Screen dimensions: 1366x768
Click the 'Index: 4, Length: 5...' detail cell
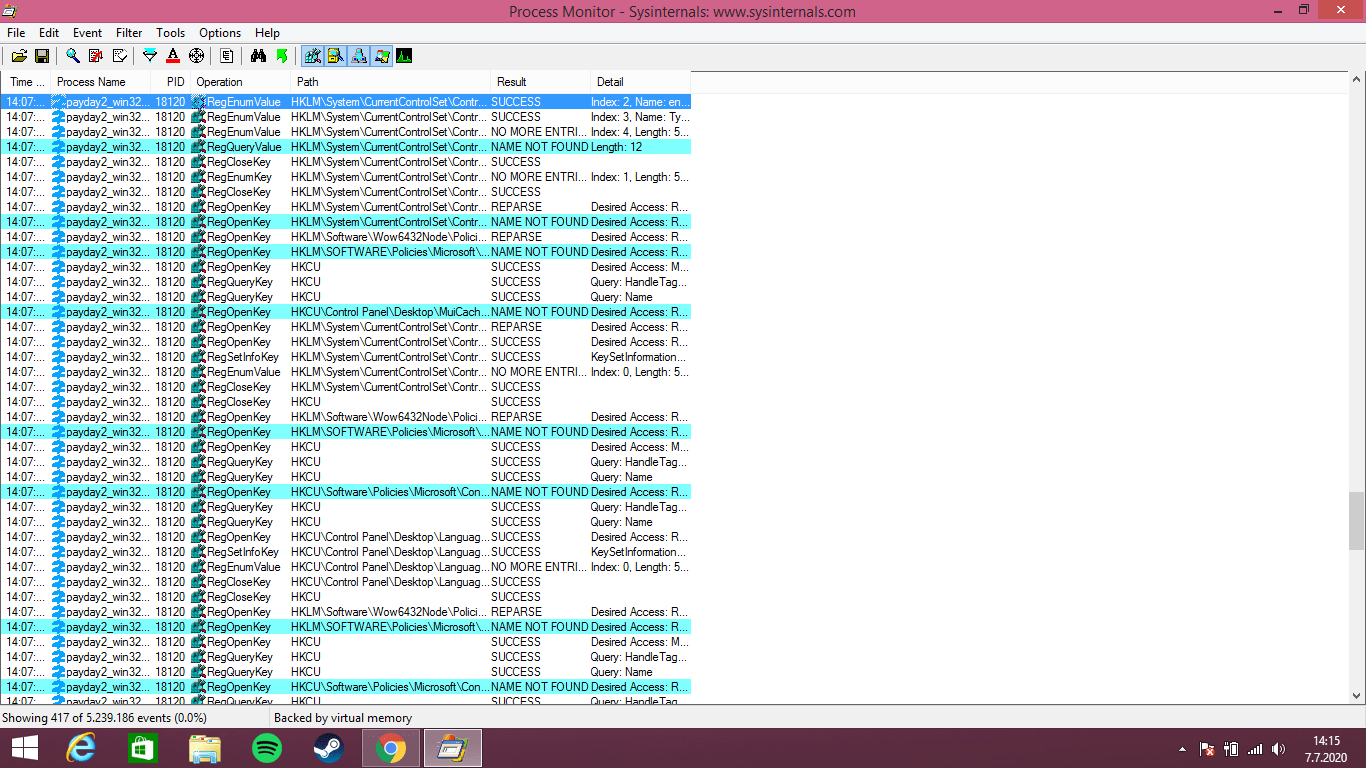point(640,132)
